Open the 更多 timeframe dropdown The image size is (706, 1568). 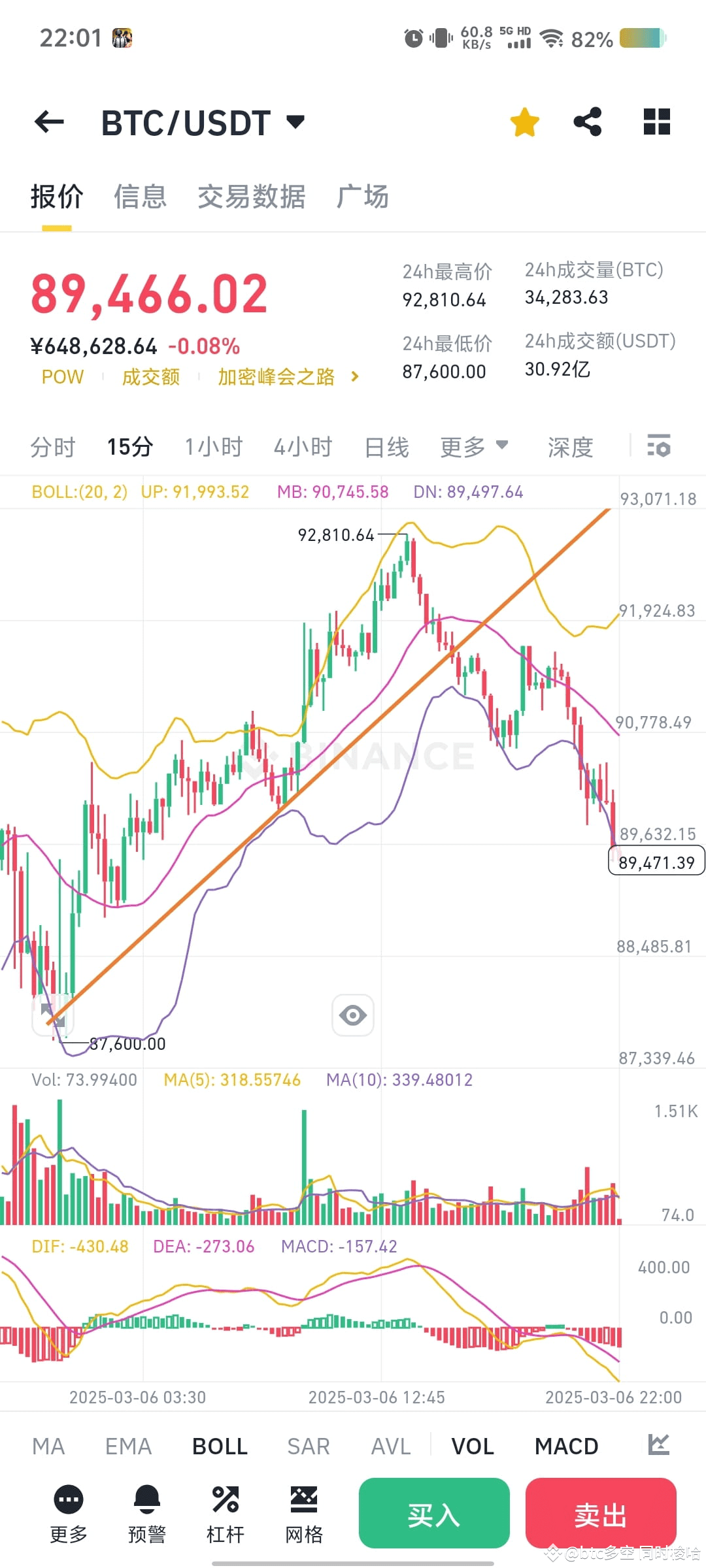[x=475, y=446]
